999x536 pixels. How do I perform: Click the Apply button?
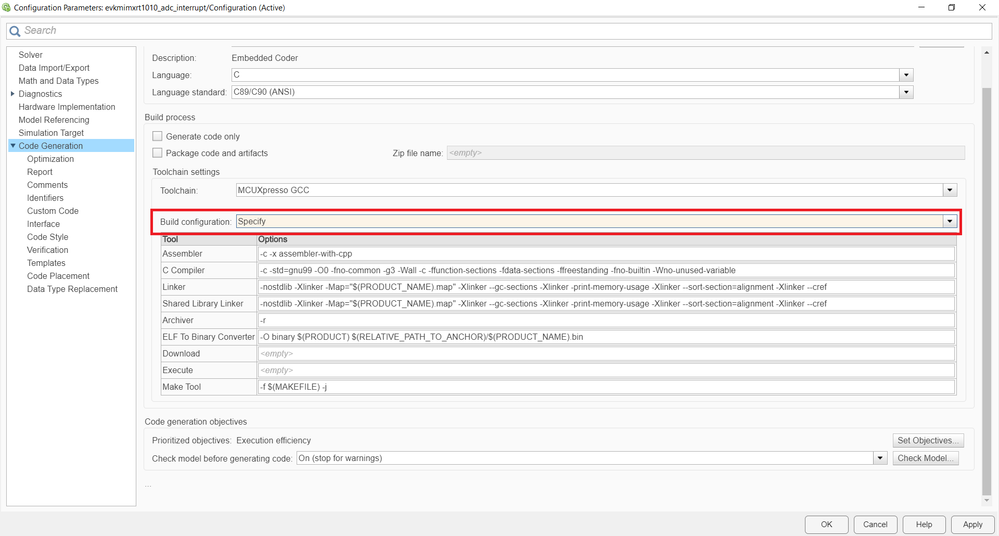click(972, 525)
